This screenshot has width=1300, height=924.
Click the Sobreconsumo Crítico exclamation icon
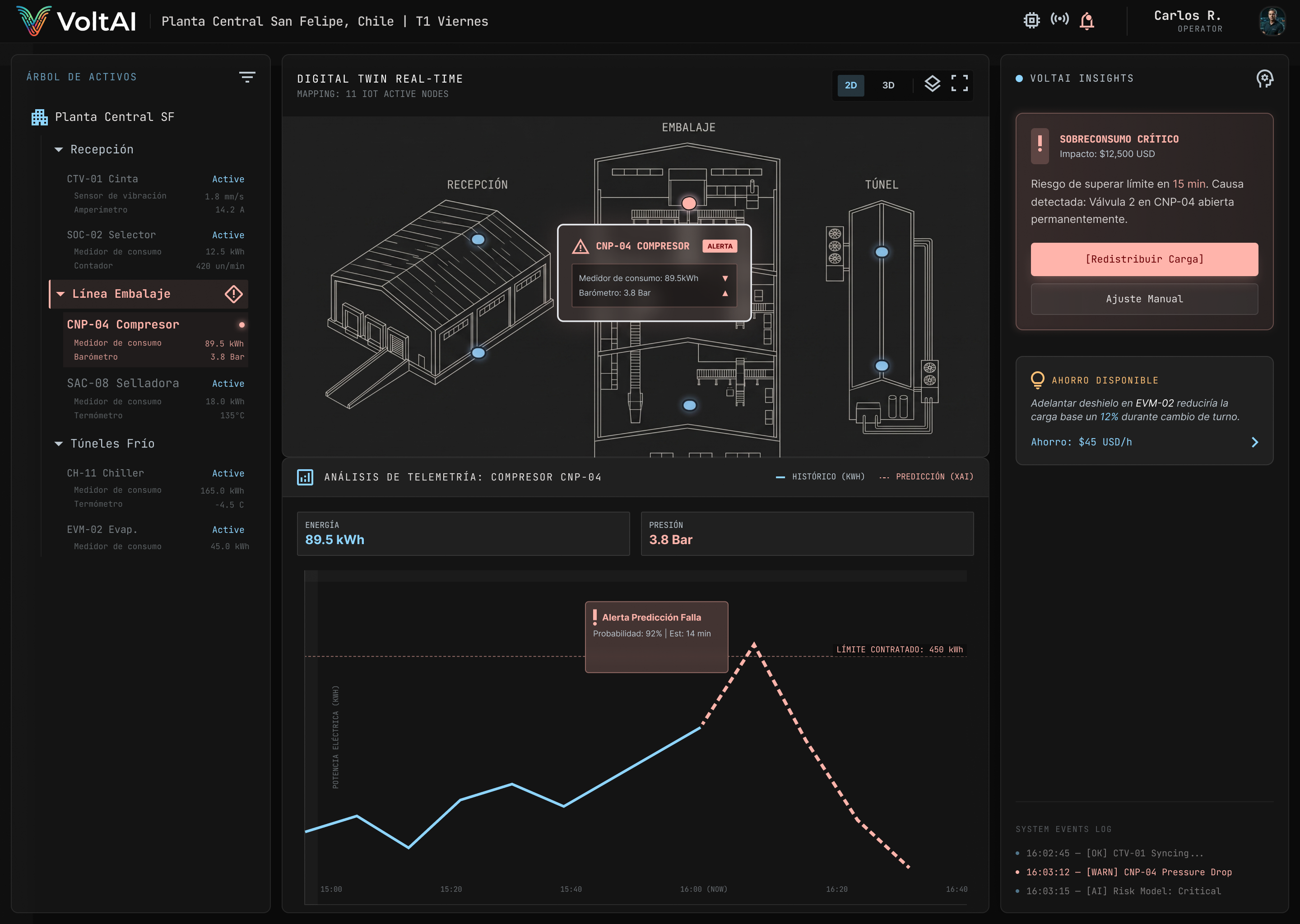pos(1040,145)
